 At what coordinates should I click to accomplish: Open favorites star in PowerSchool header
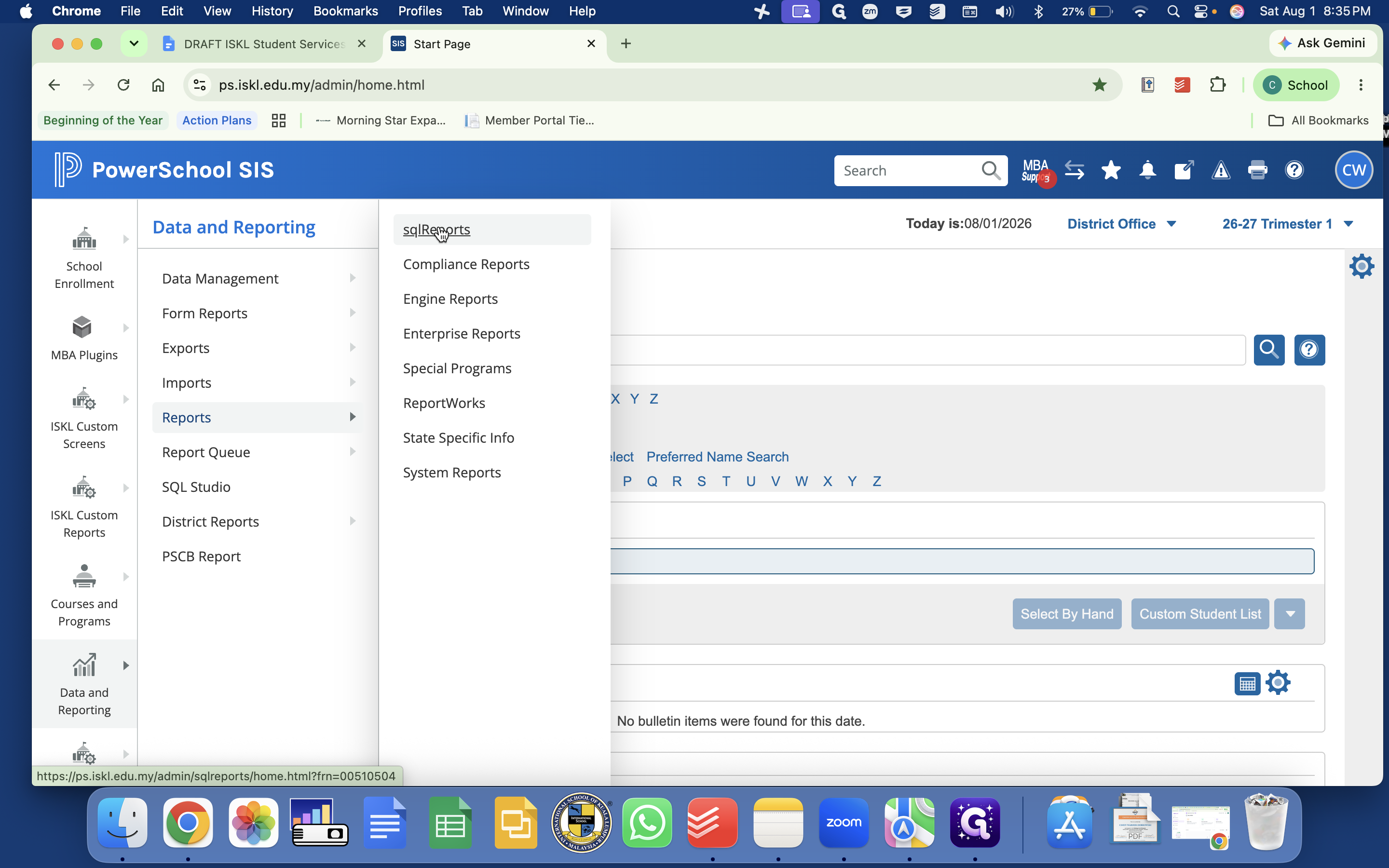tap(1111, 171)
